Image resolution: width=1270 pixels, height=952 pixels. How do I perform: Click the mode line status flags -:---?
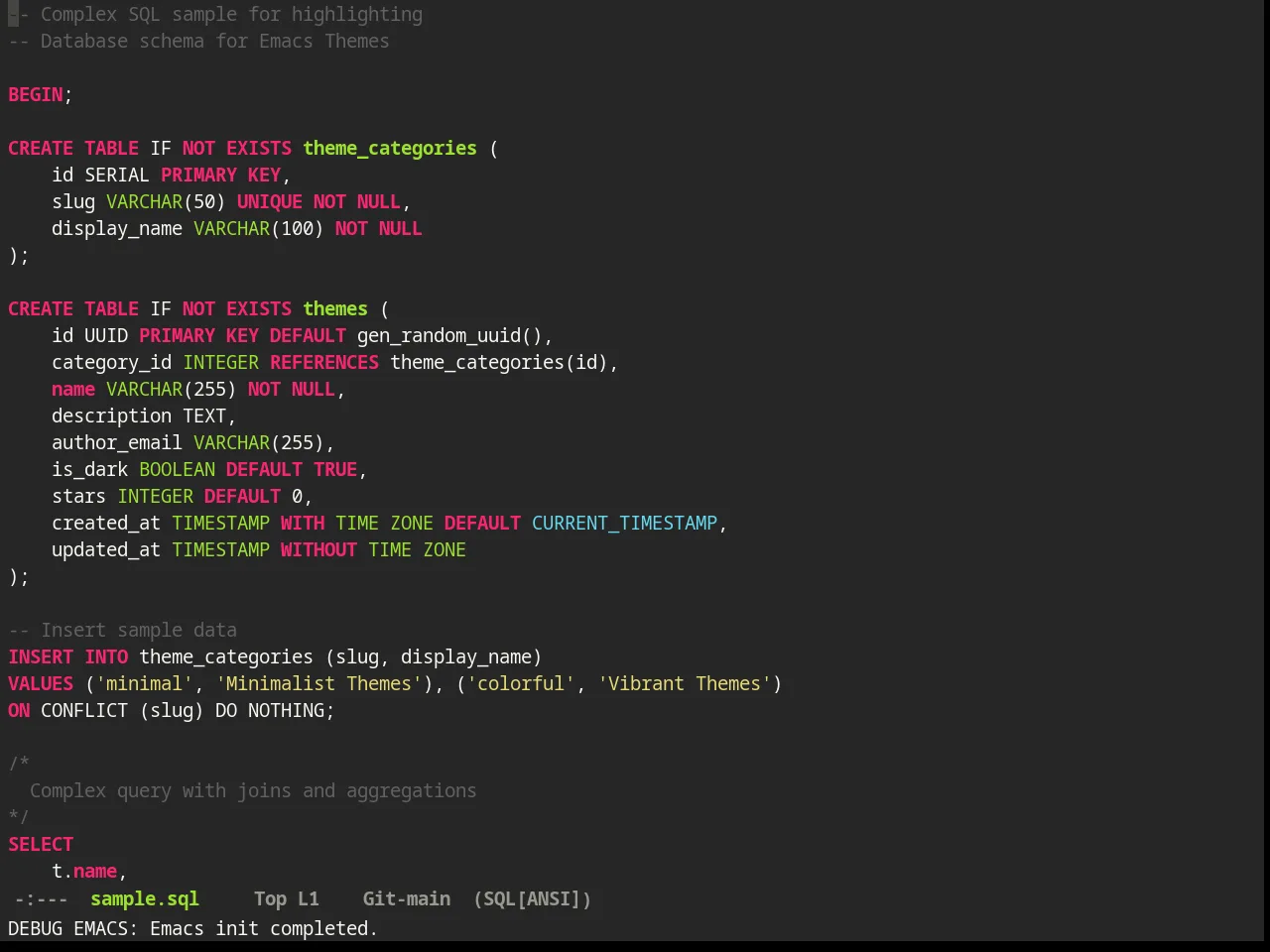pos(41,898)
